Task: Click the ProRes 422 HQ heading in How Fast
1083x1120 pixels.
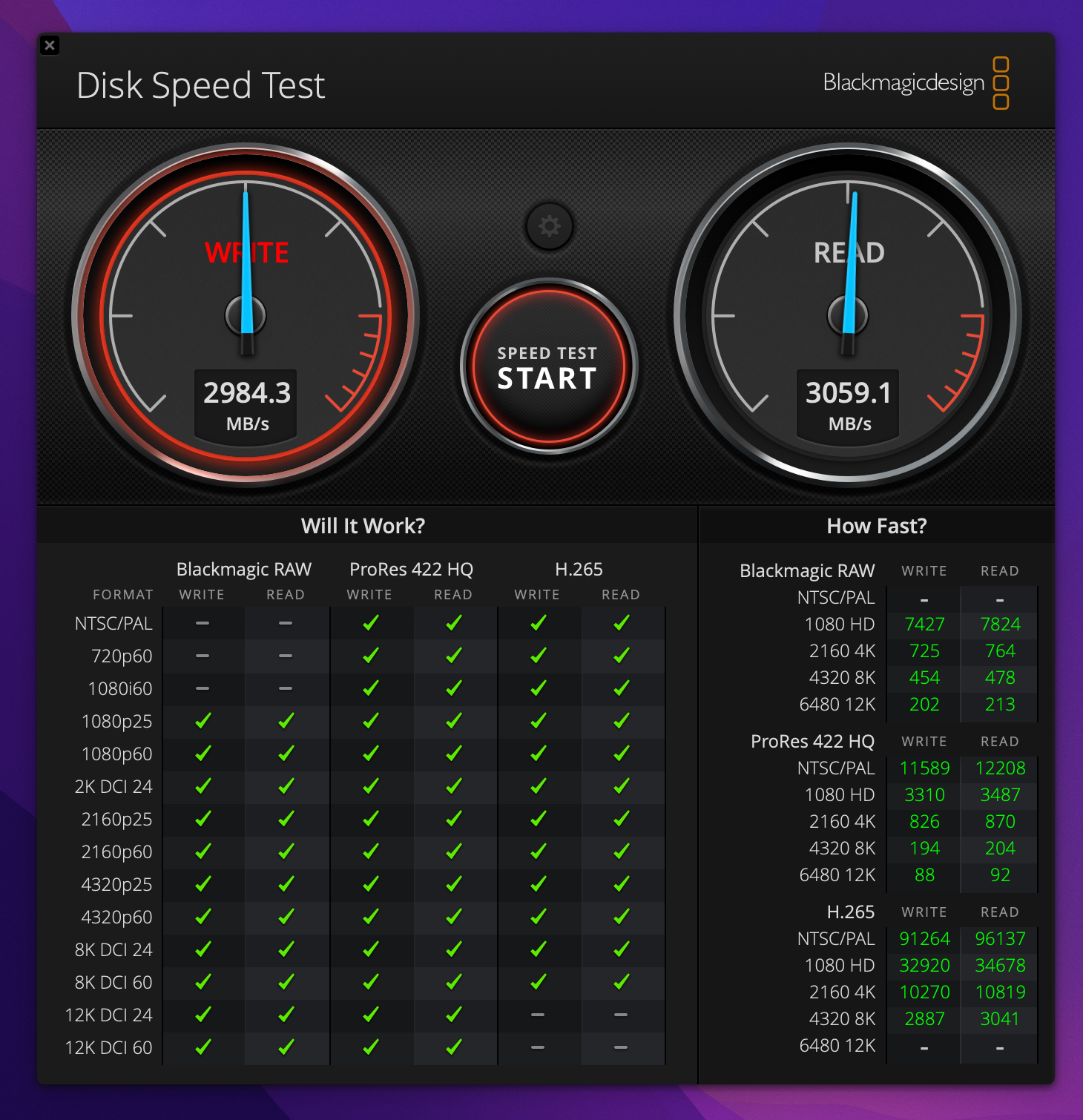Action: point(813,742)
